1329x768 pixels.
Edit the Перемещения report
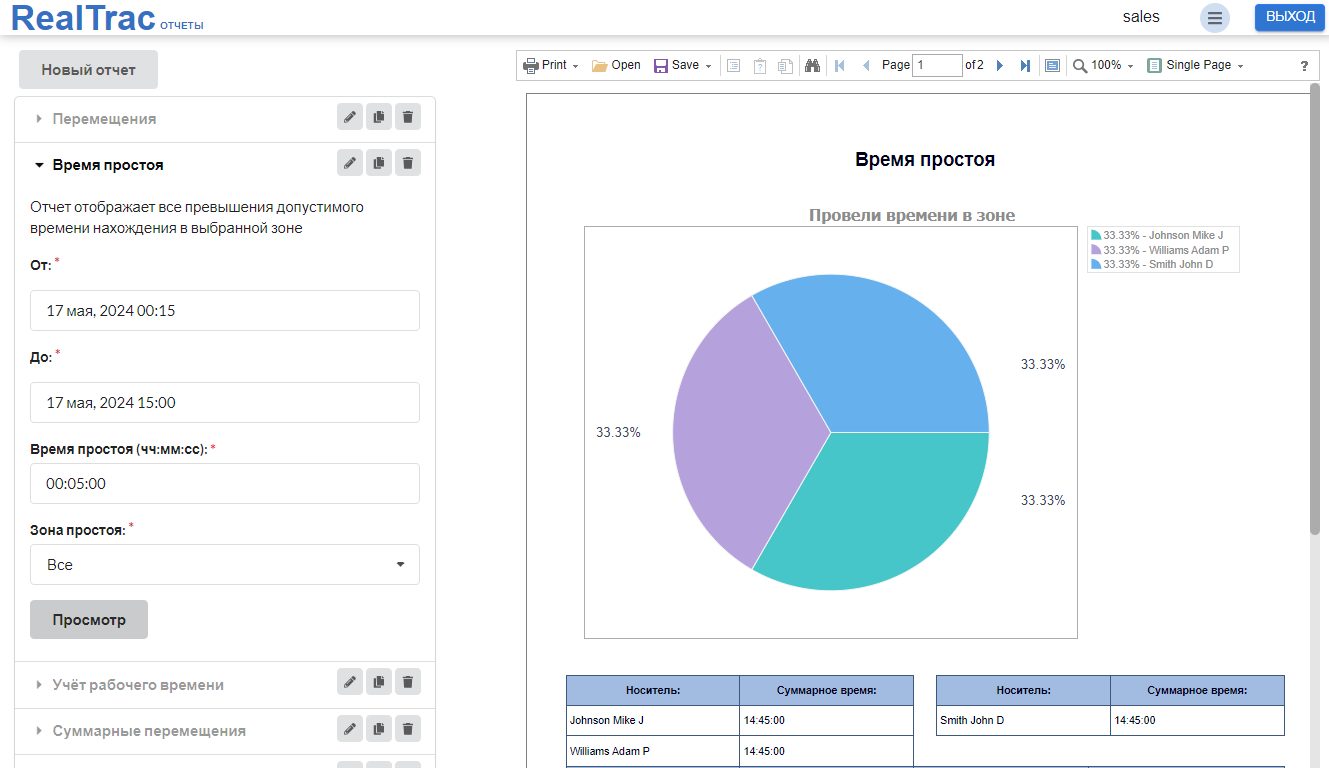350,117
